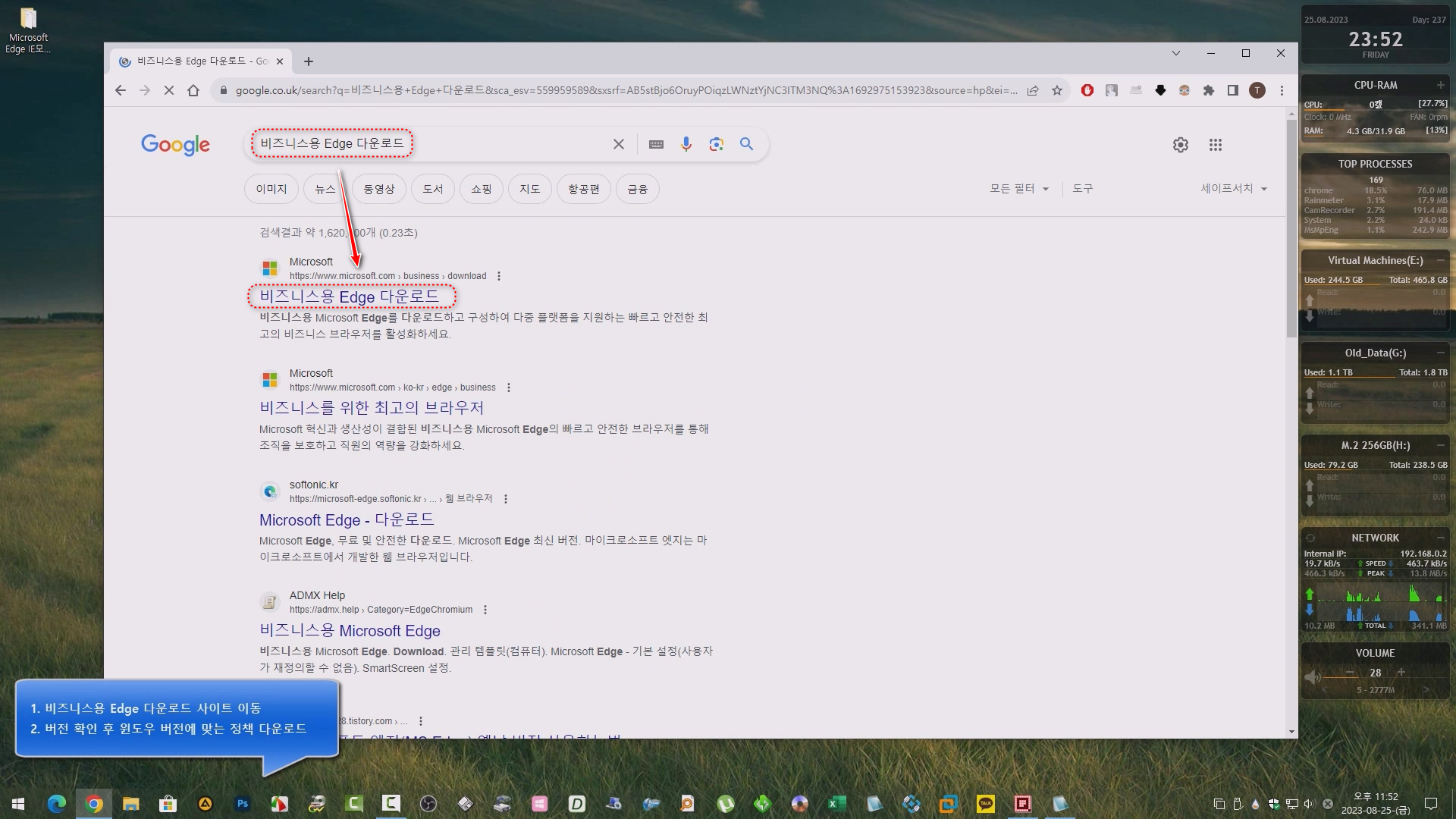Screen dimensions: 1456x819
Task: Collapse the Virtual Machines(E:) widget
Action: (x=1440, y=260)
